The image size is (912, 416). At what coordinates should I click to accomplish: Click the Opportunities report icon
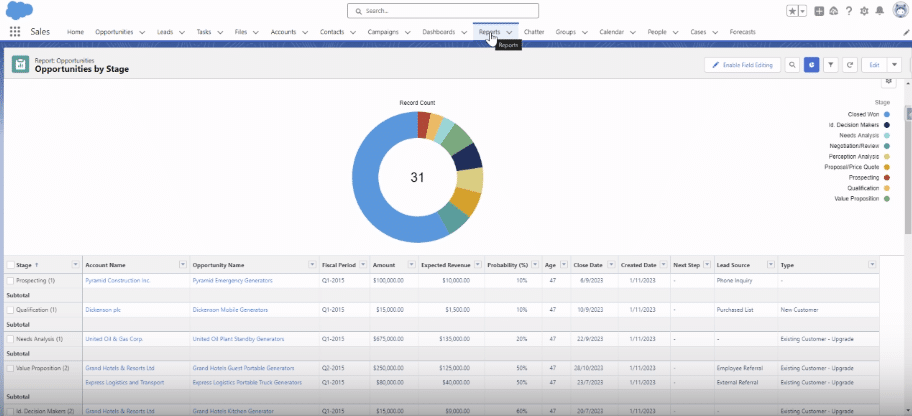20,65
